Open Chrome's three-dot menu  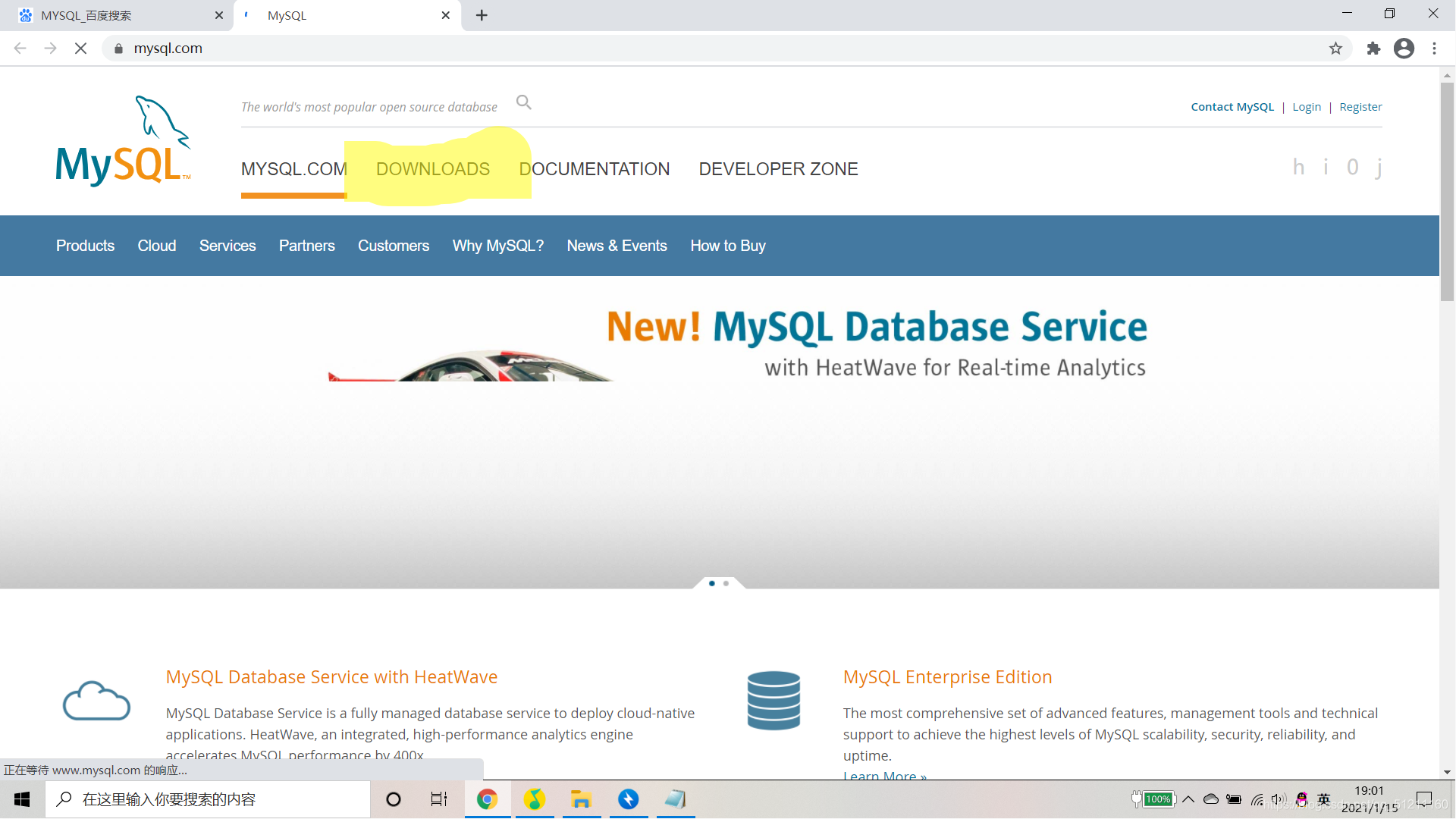tap(1434, 49)
